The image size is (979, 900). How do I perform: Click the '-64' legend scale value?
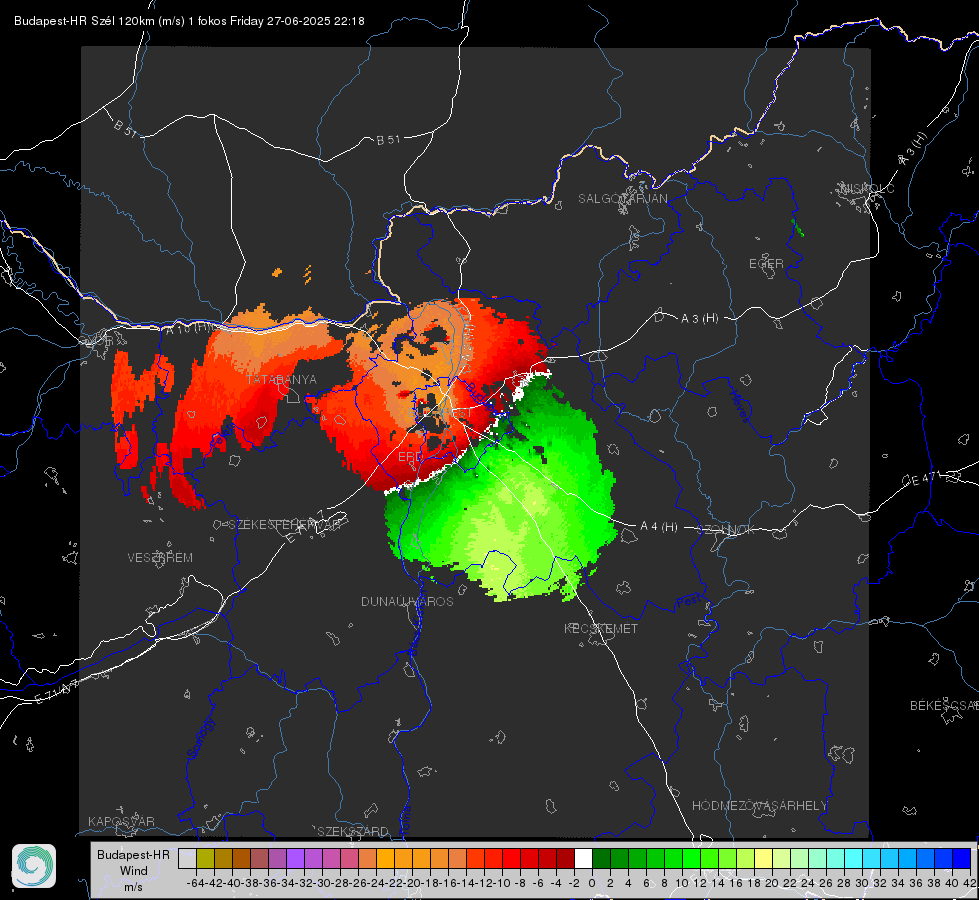coord(195,883)
